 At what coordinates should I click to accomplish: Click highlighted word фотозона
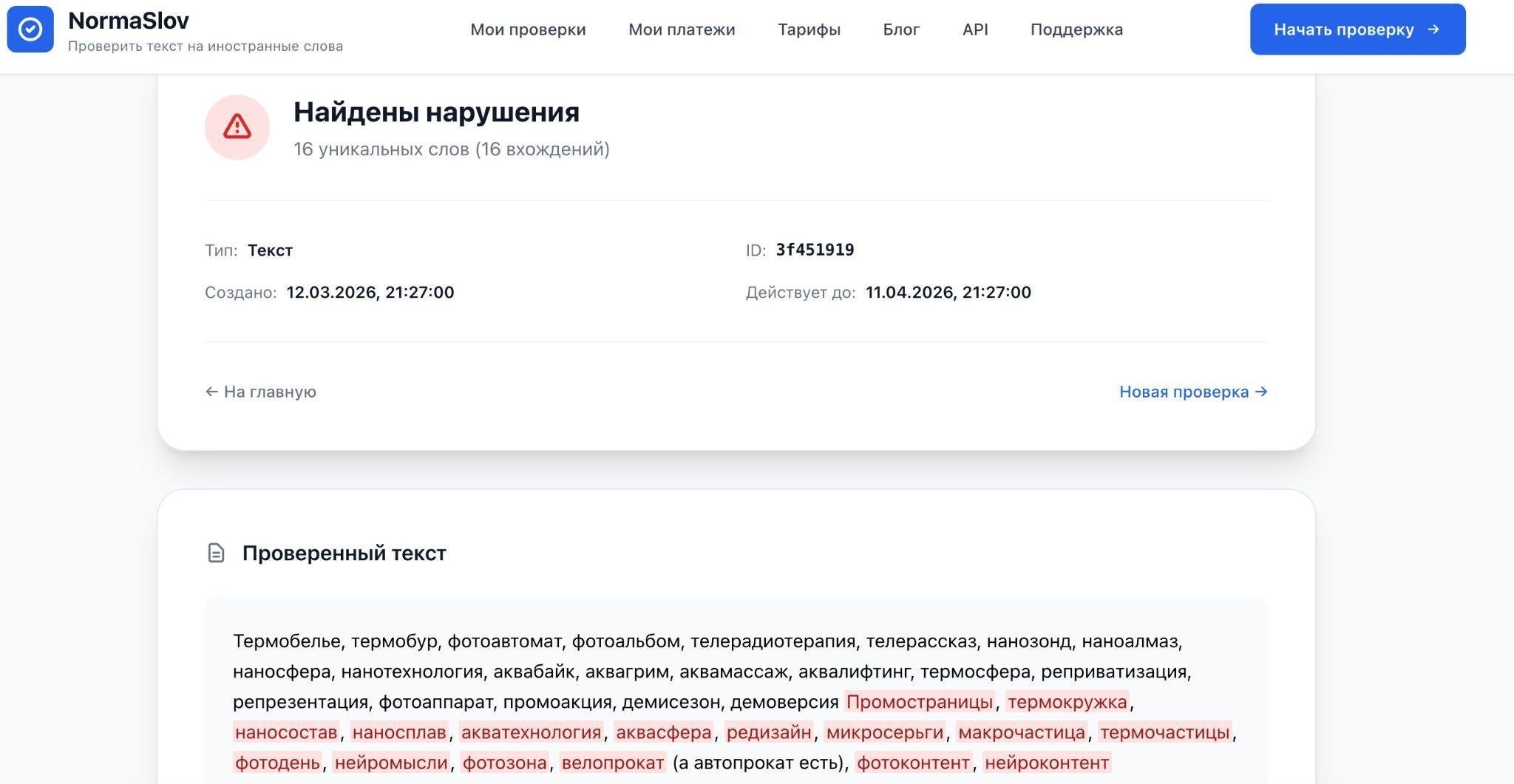click(x=504, y=763)
